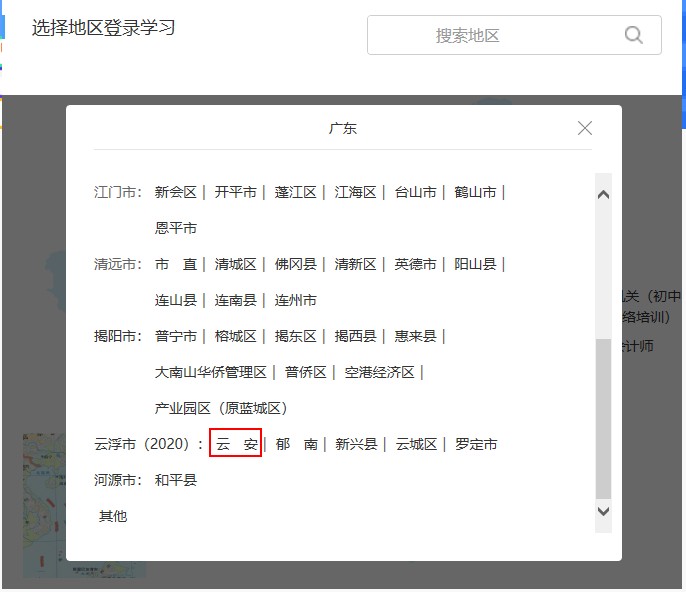686x592 pixels.
Task: Click the 江门市 city label
Action: (x=118, y=192)
